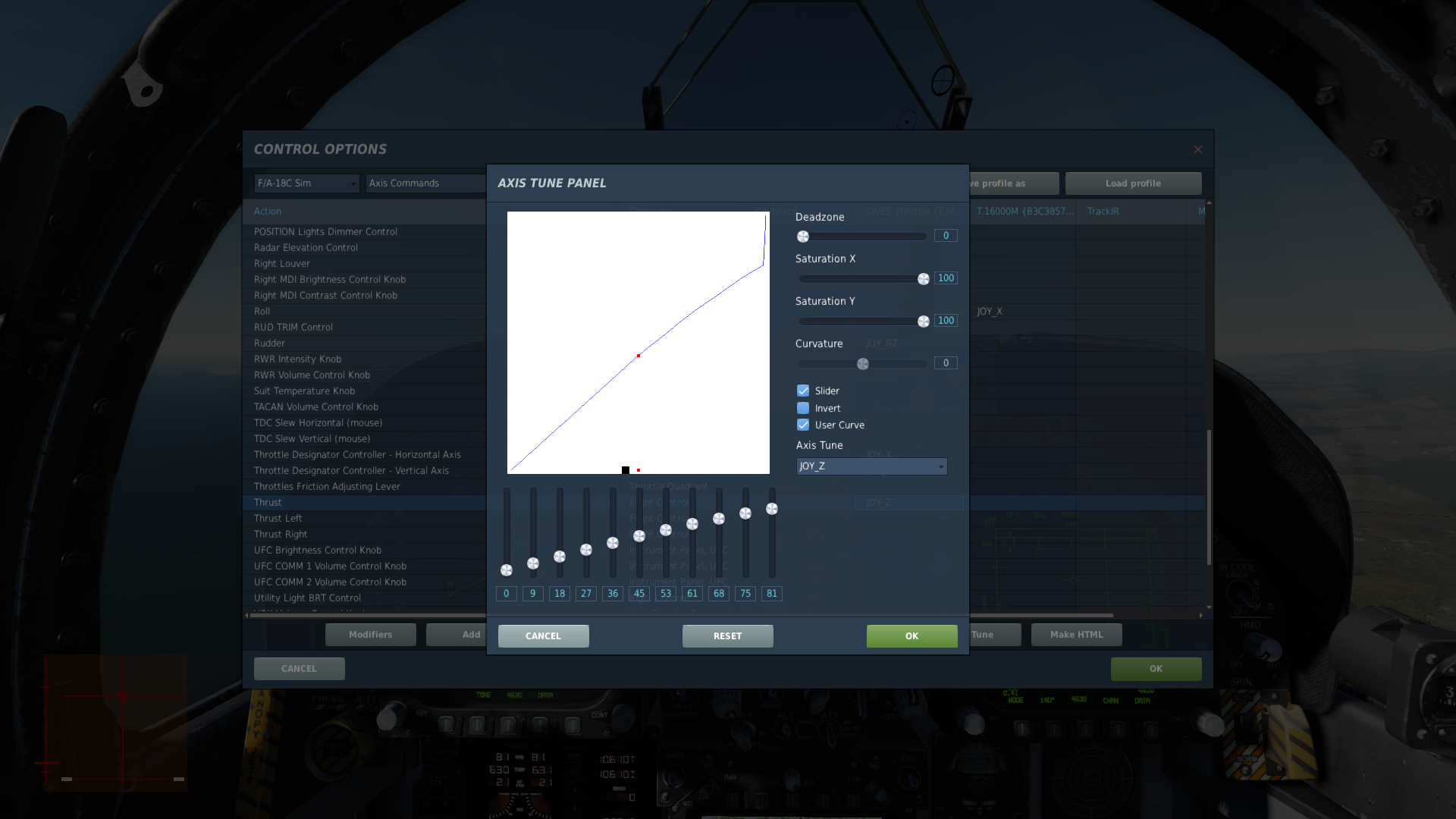
Task: Click the left scroll arrow of the horizontal scrollbar
Action: [246, 615]
